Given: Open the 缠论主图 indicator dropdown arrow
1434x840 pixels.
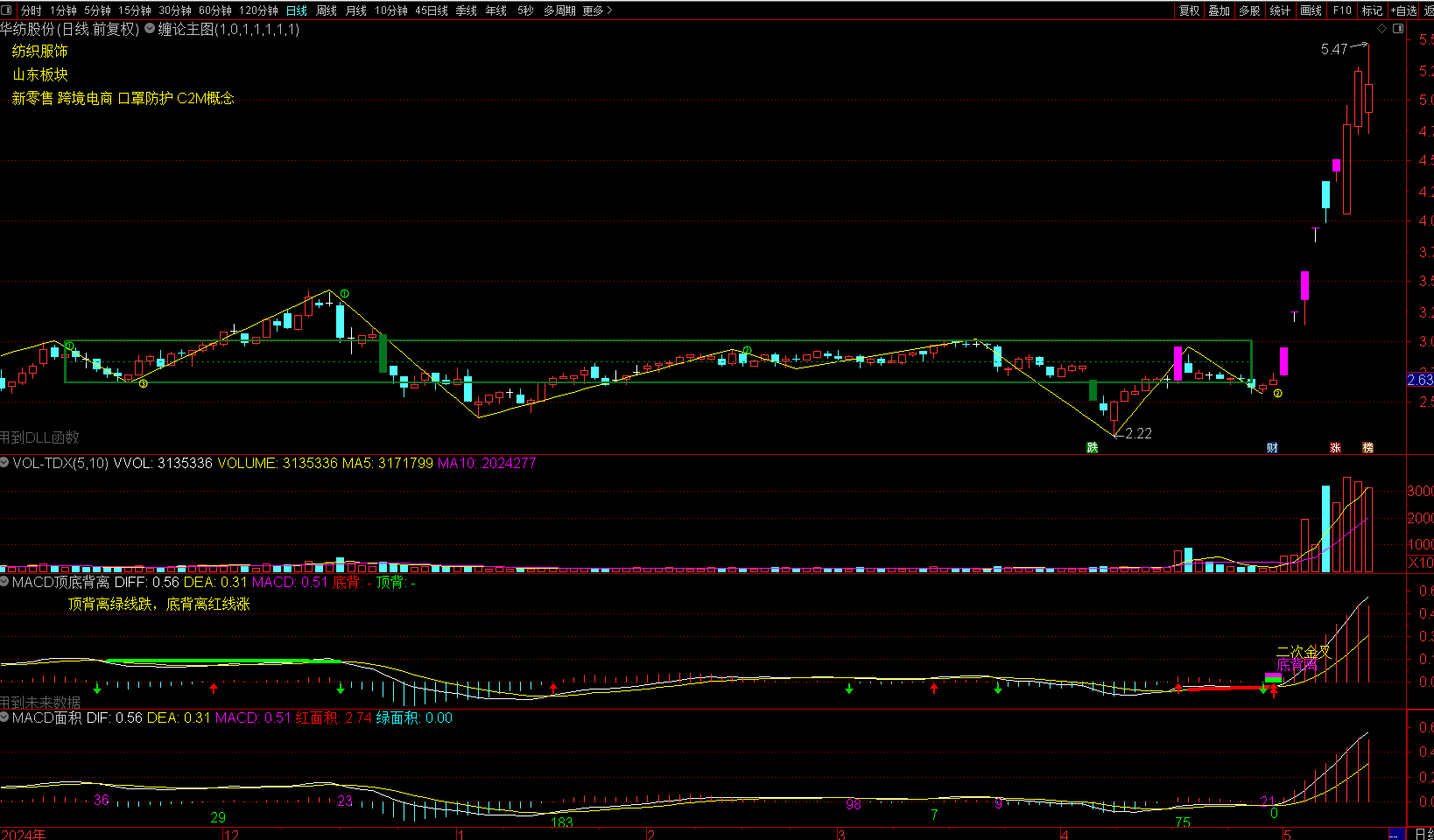Looking at the screenshot, I should click(150, 29).
